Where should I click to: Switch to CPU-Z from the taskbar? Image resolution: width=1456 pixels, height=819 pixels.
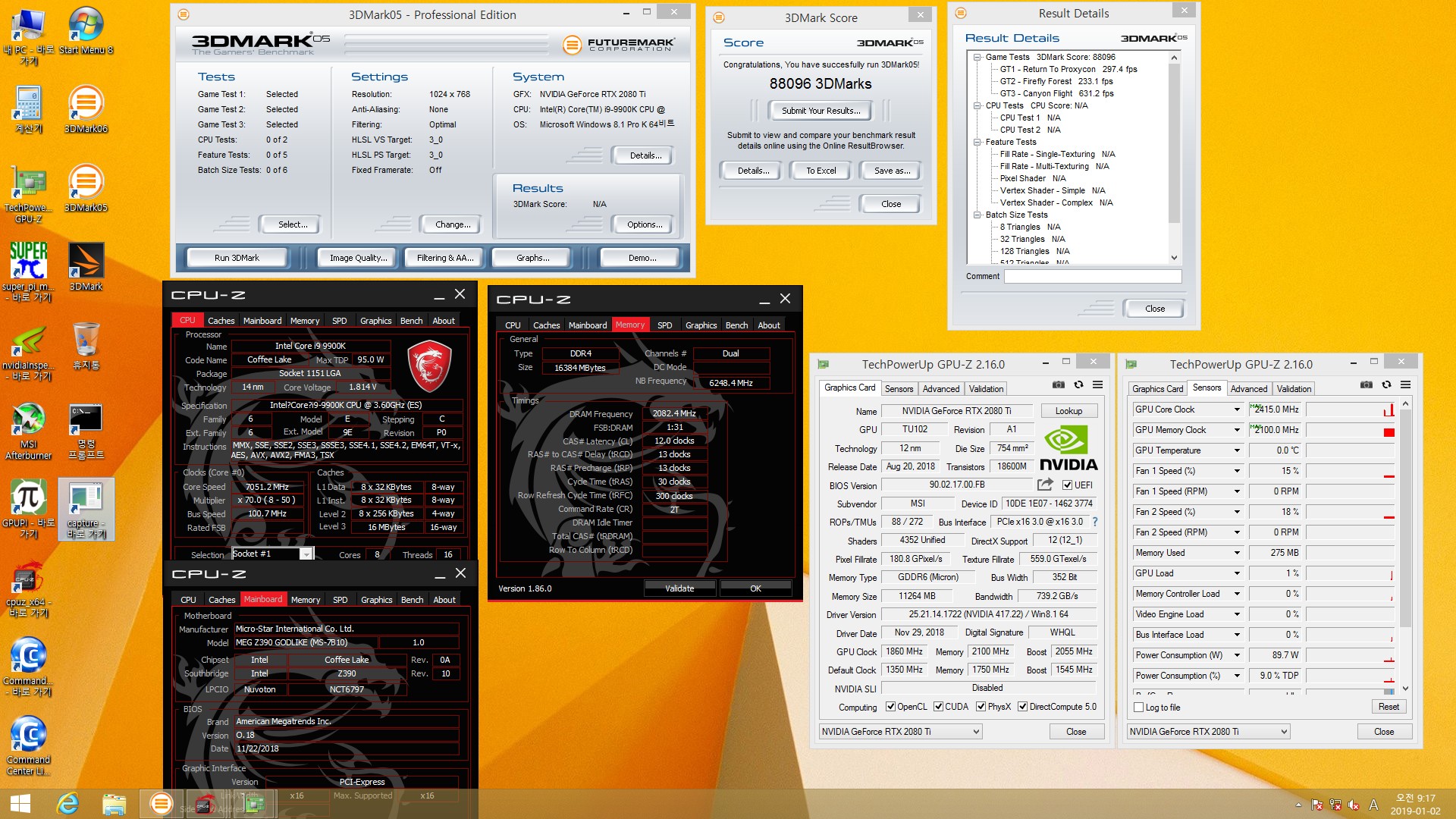(205, 804)
